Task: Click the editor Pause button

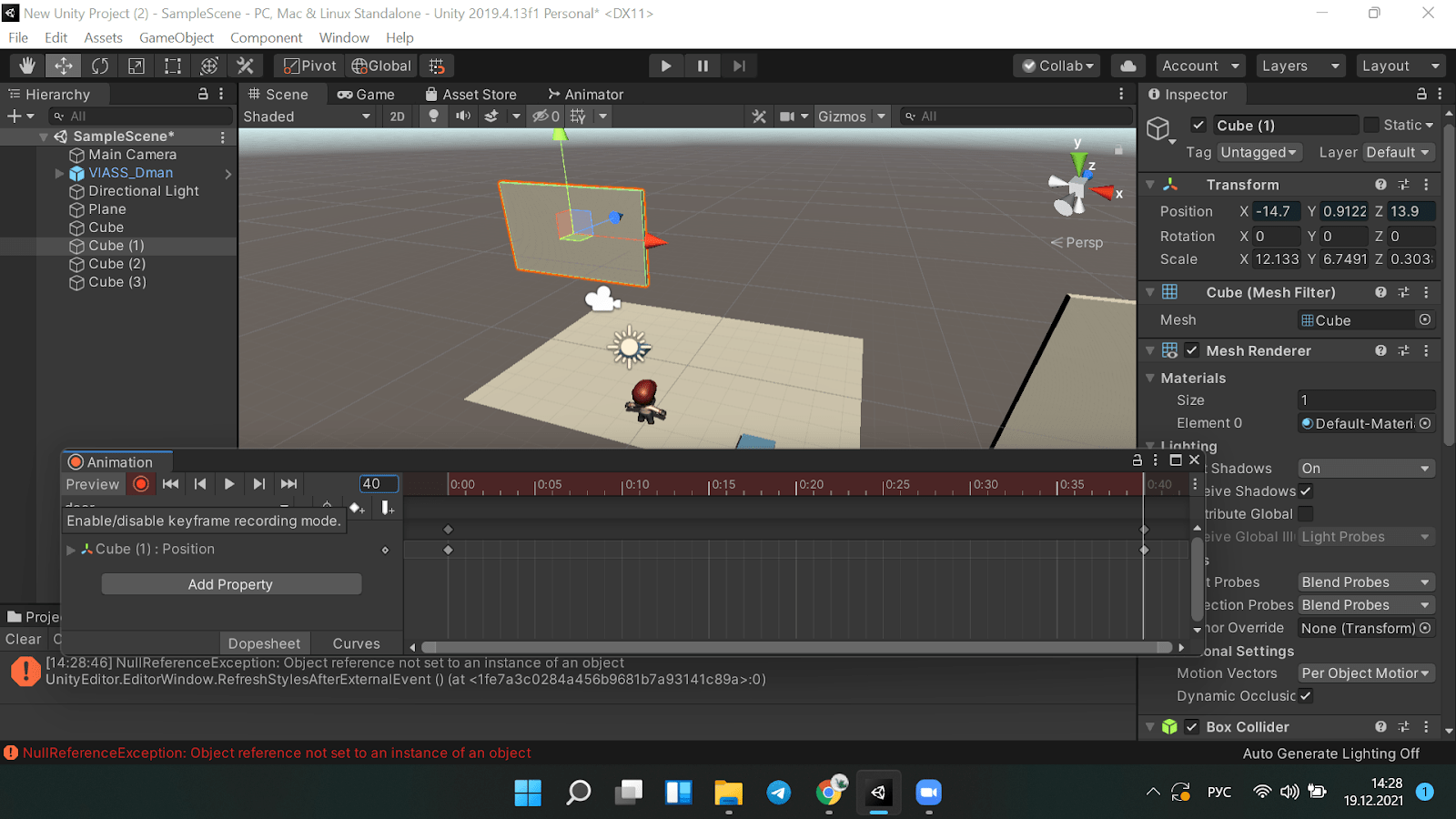Action: pos(703,66)
